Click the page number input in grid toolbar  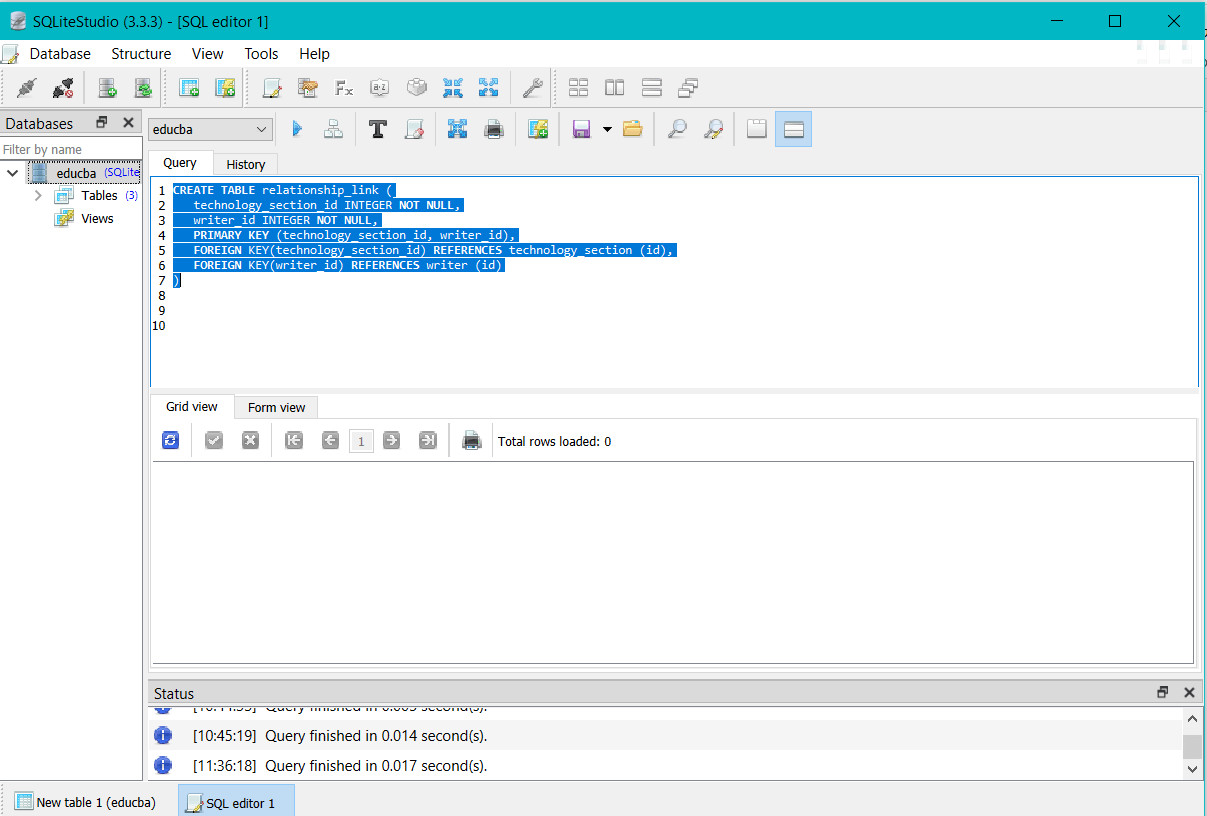tap(361, 440)
